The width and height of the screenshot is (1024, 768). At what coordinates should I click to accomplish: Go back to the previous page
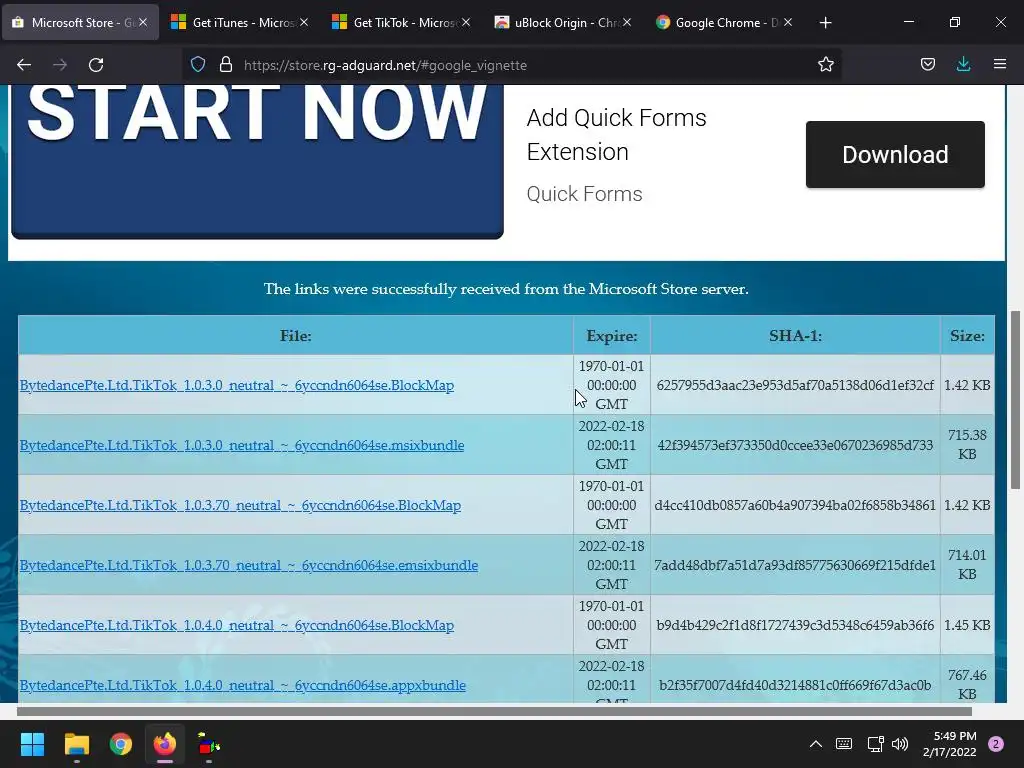24,65
